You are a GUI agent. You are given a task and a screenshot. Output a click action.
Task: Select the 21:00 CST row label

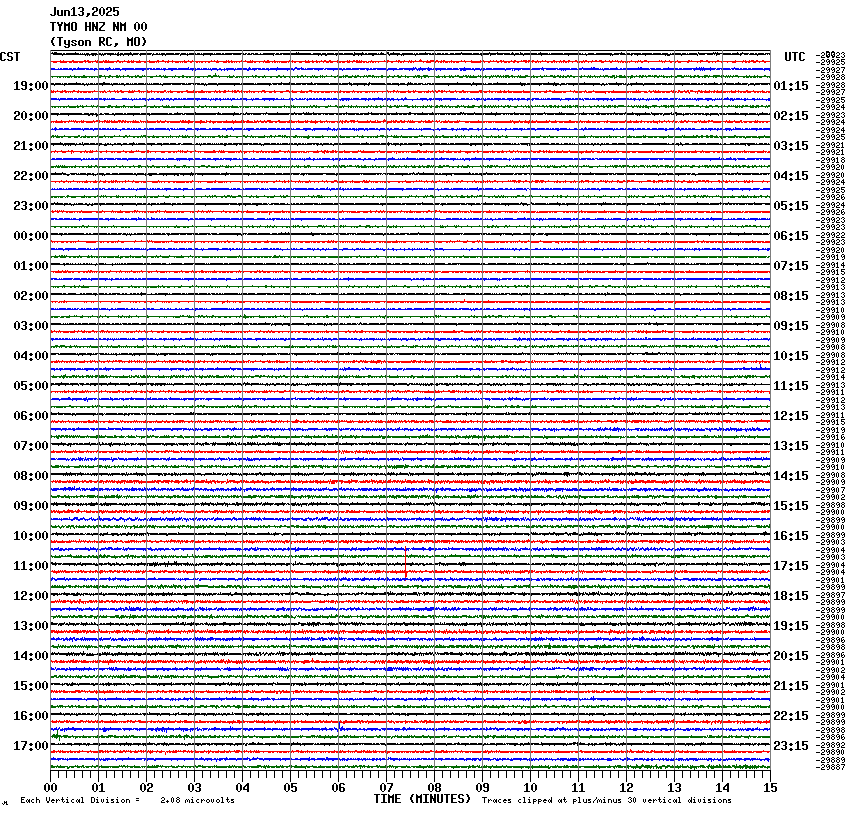point(31,146)
